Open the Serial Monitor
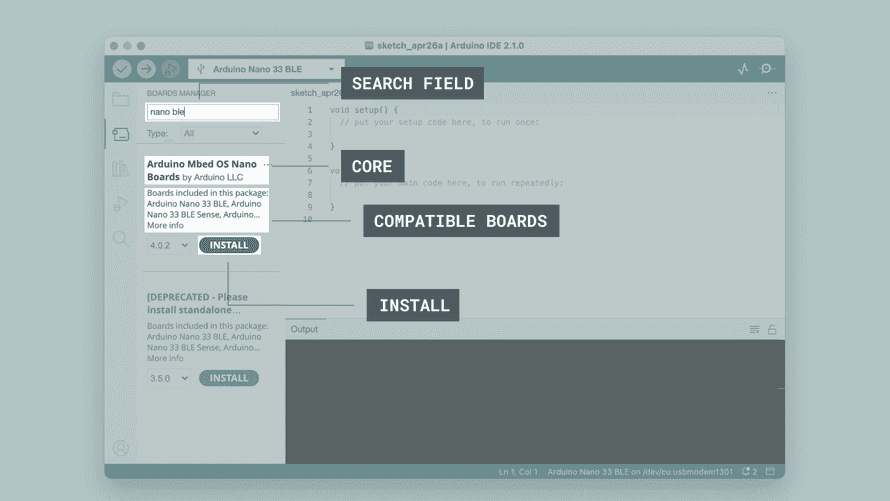 767,69
